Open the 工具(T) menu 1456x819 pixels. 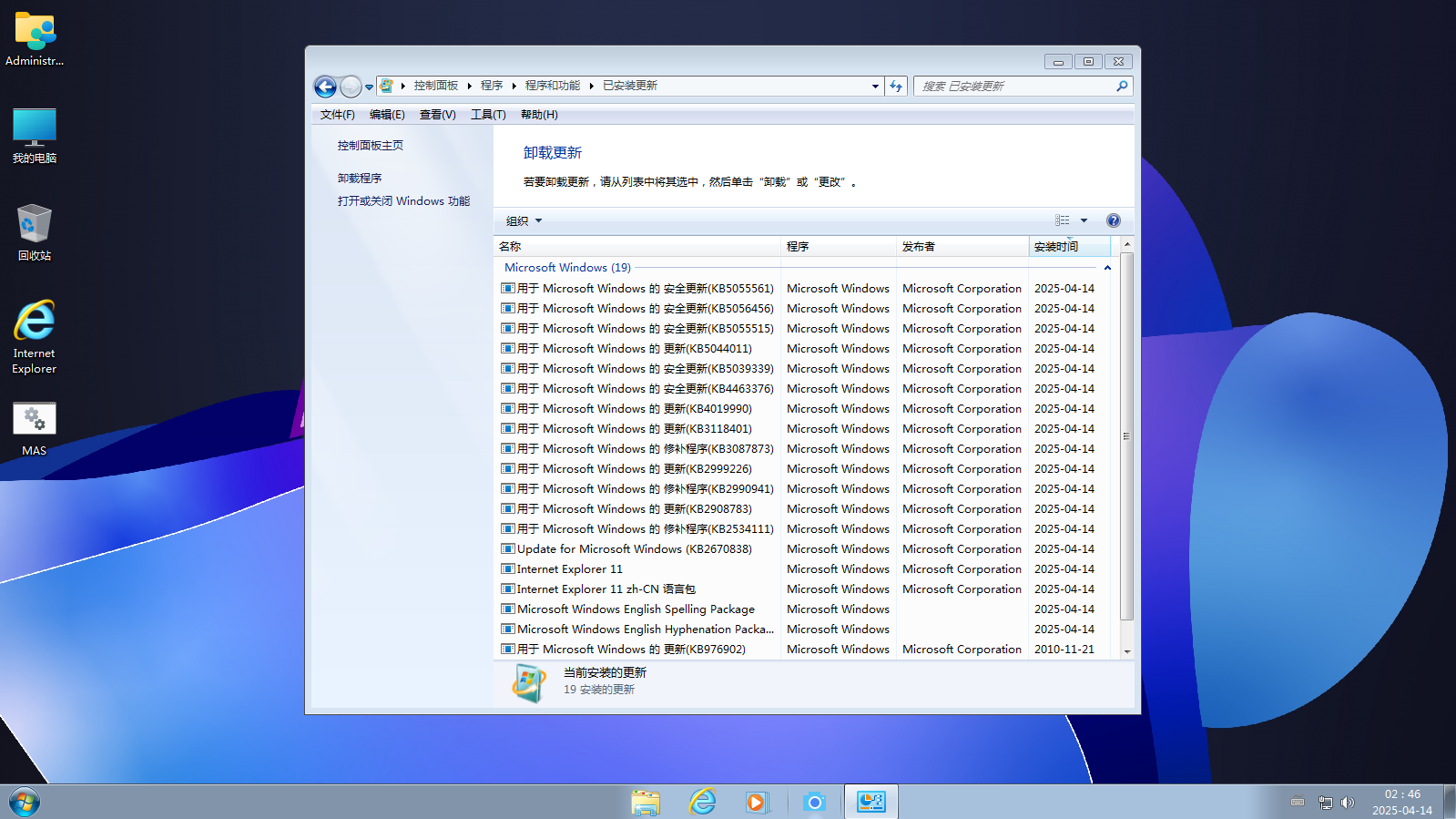tap(488, 115)
